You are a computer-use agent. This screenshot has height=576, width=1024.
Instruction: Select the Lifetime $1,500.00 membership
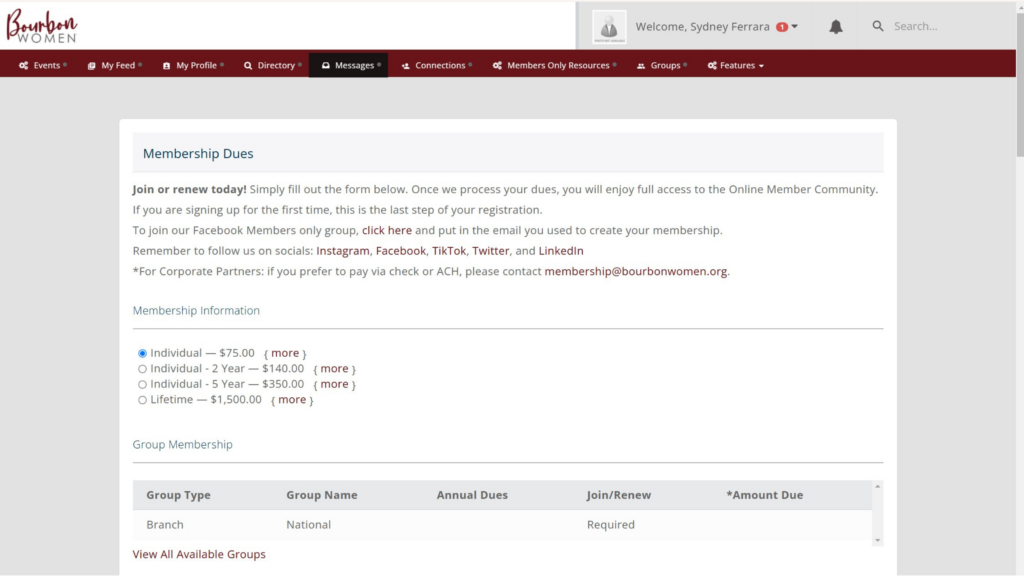click(142, 400)
